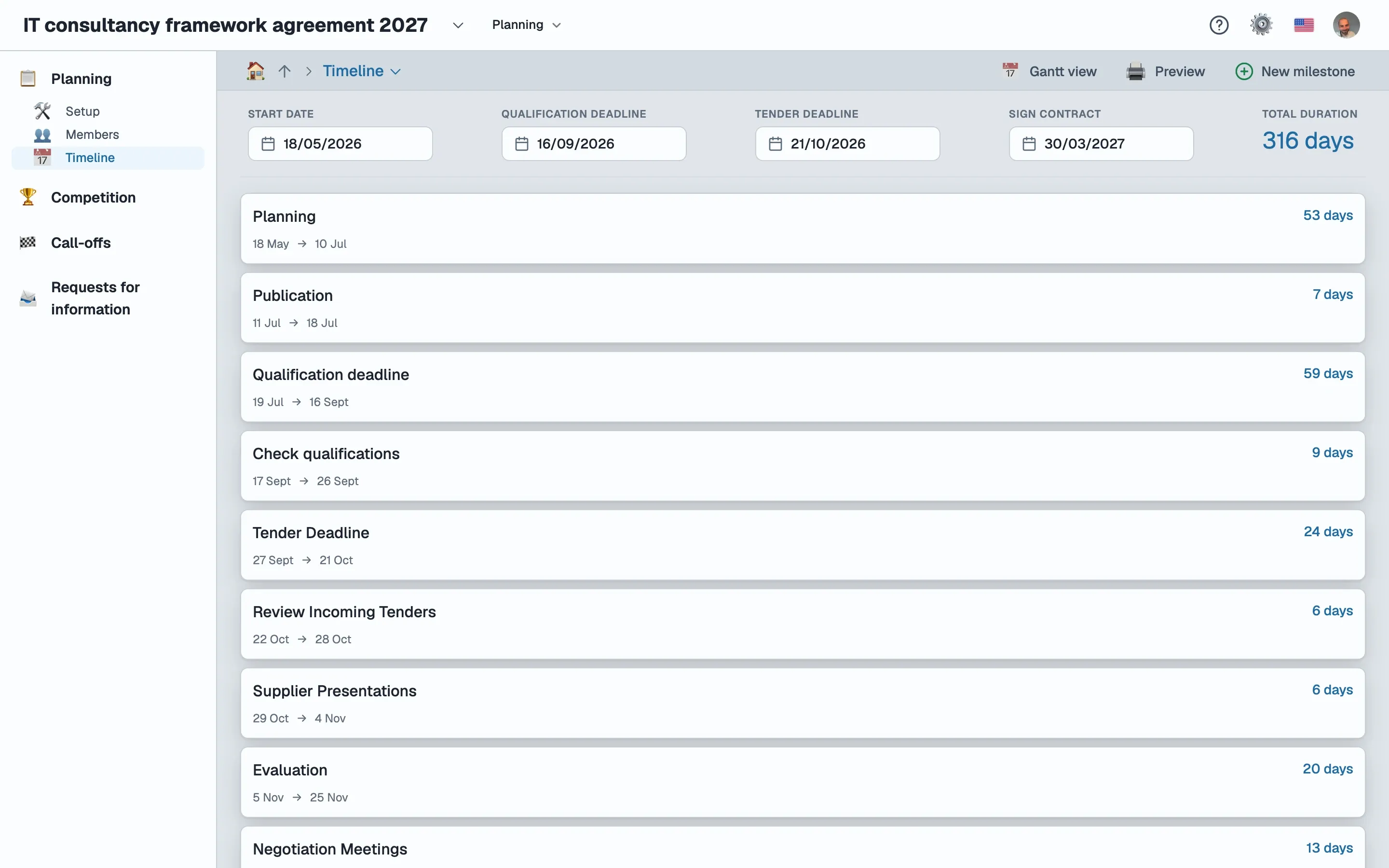The height and width of the screenshot is (868, 1389).
Task: Open the help question mark icon
Action: click(x=1219, y=25)
